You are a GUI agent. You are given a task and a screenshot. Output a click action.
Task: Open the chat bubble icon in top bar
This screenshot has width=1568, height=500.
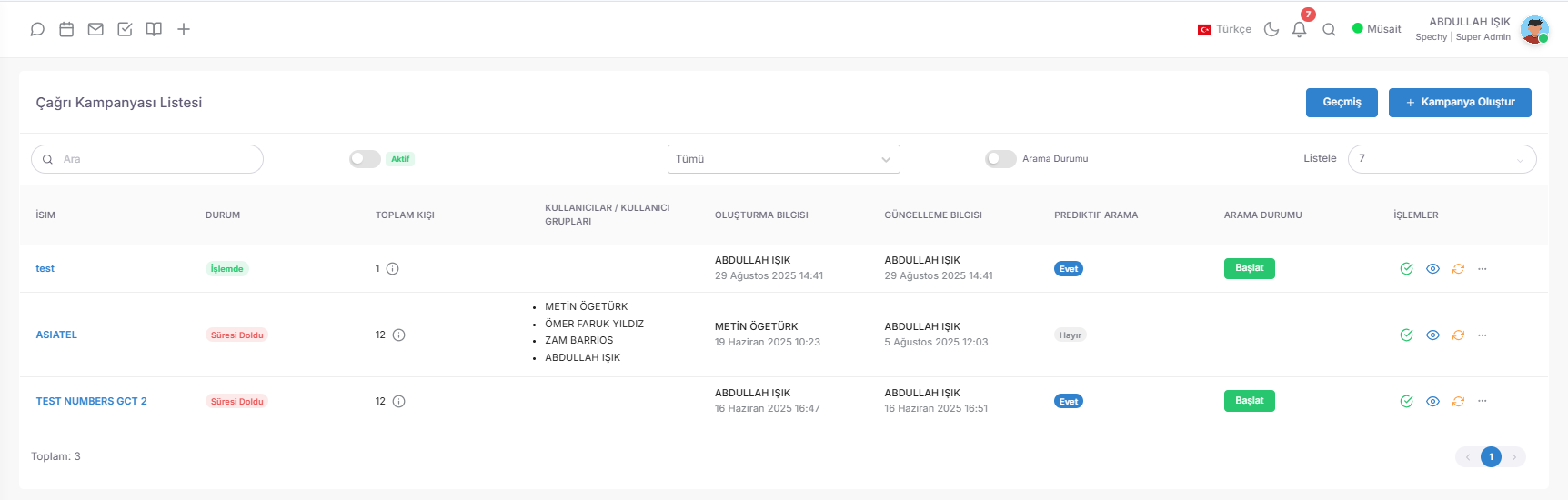pyautogui.click(x=37, y=29)
